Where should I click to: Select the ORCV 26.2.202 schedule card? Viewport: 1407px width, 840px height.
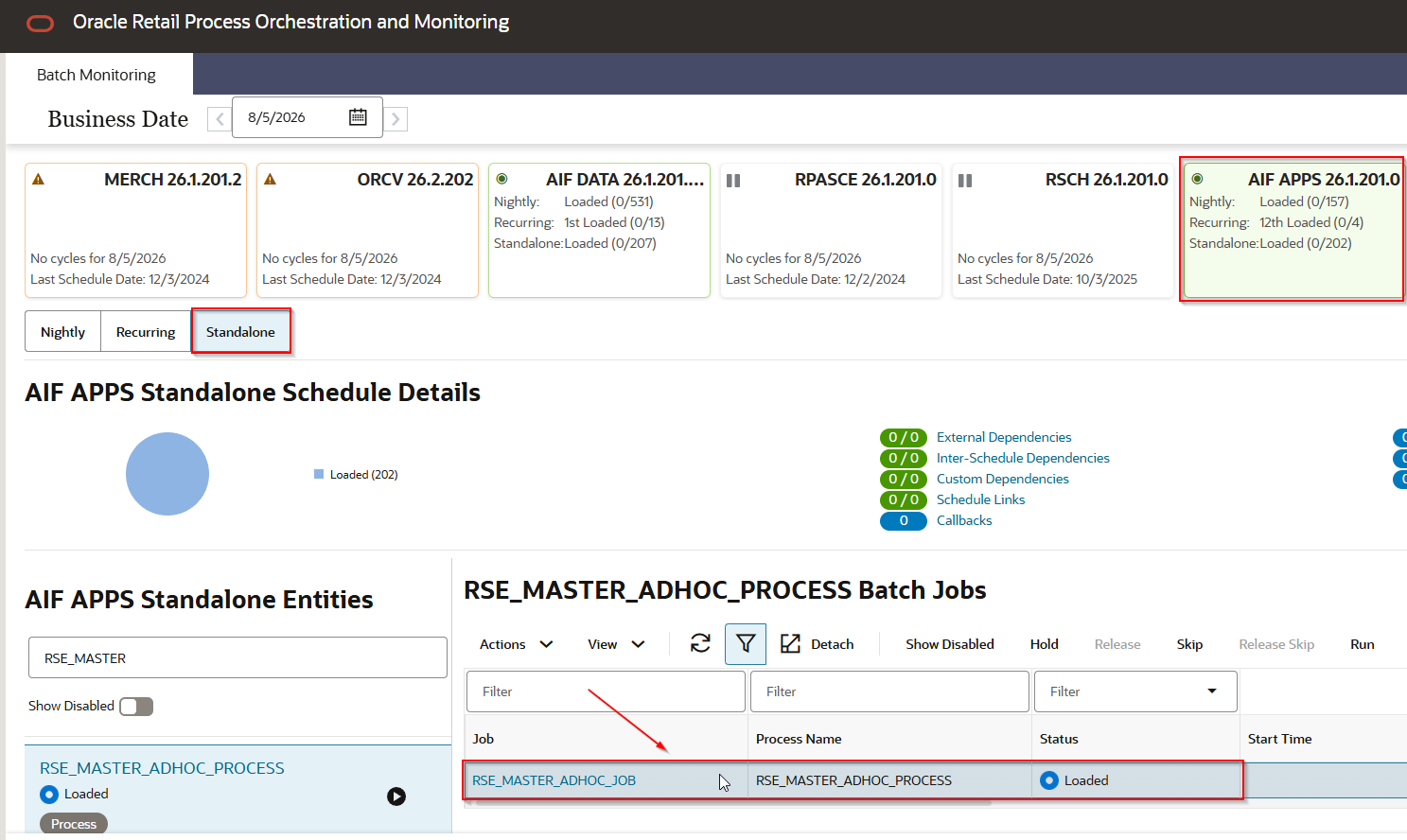(x=367, y=230)
